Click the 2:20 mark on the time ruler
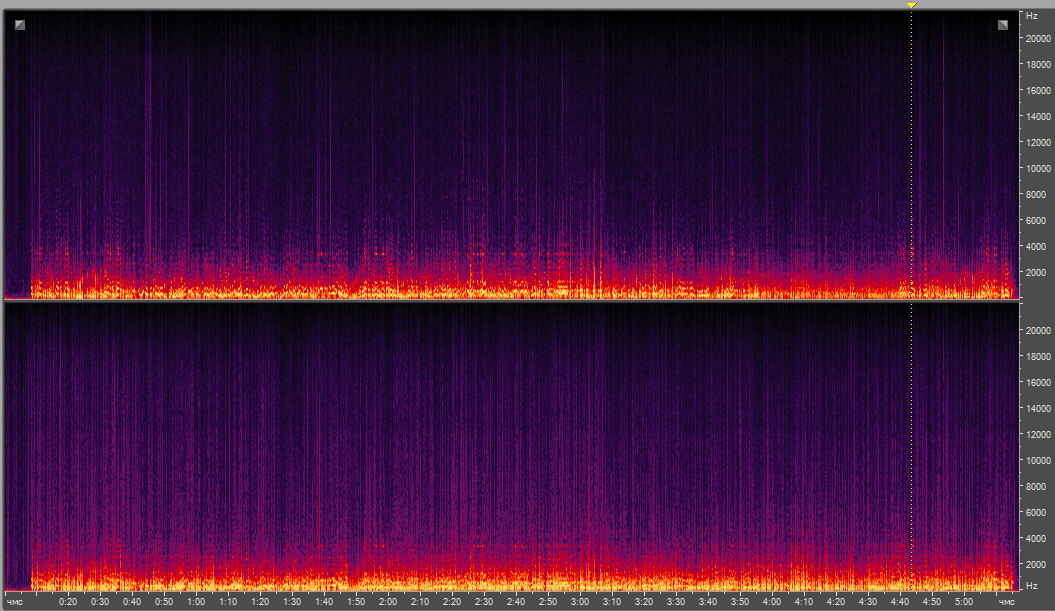 click(x=451, y=602)
